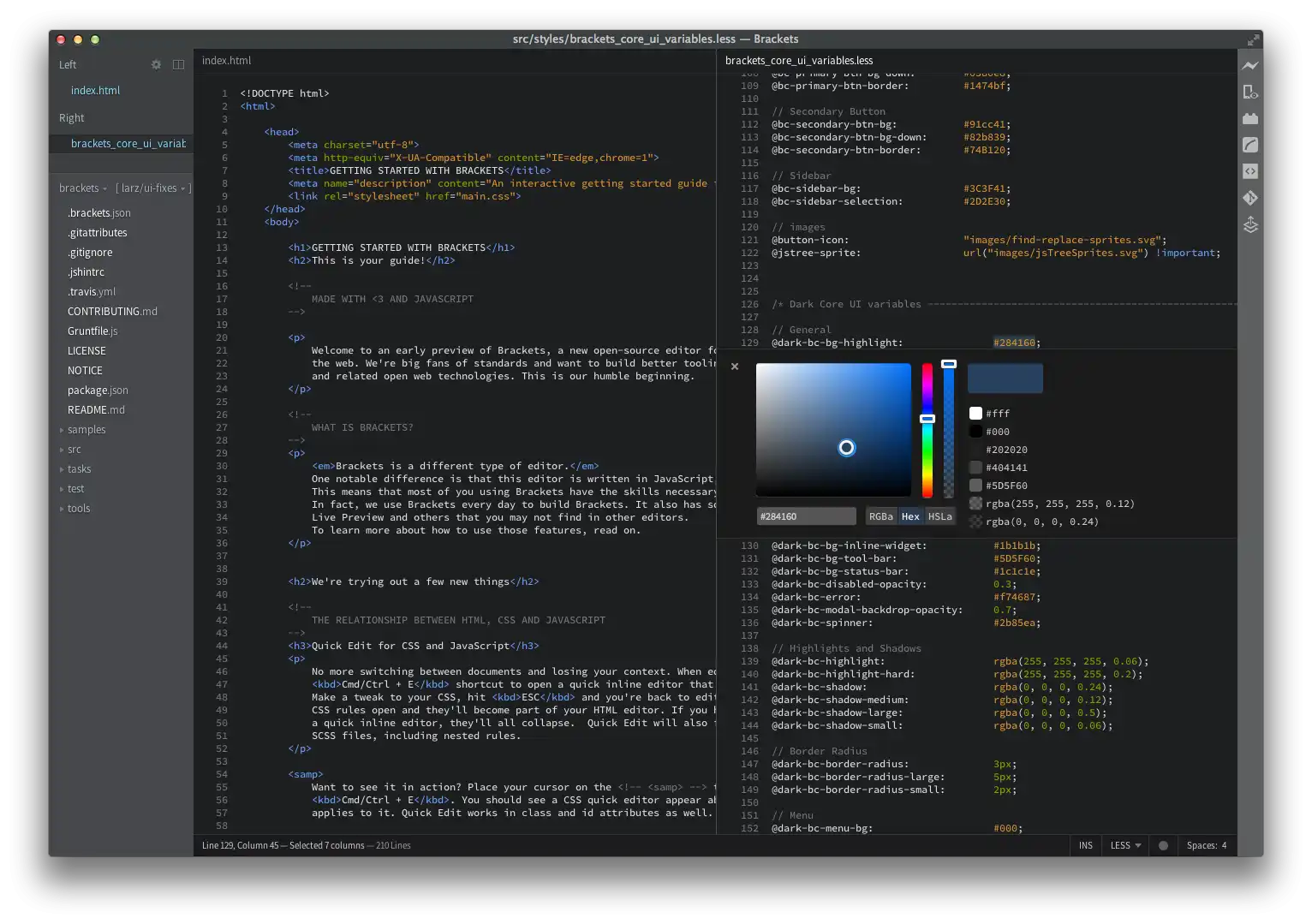
Task: Expand the tasks folder
Action: click(79, 469)
